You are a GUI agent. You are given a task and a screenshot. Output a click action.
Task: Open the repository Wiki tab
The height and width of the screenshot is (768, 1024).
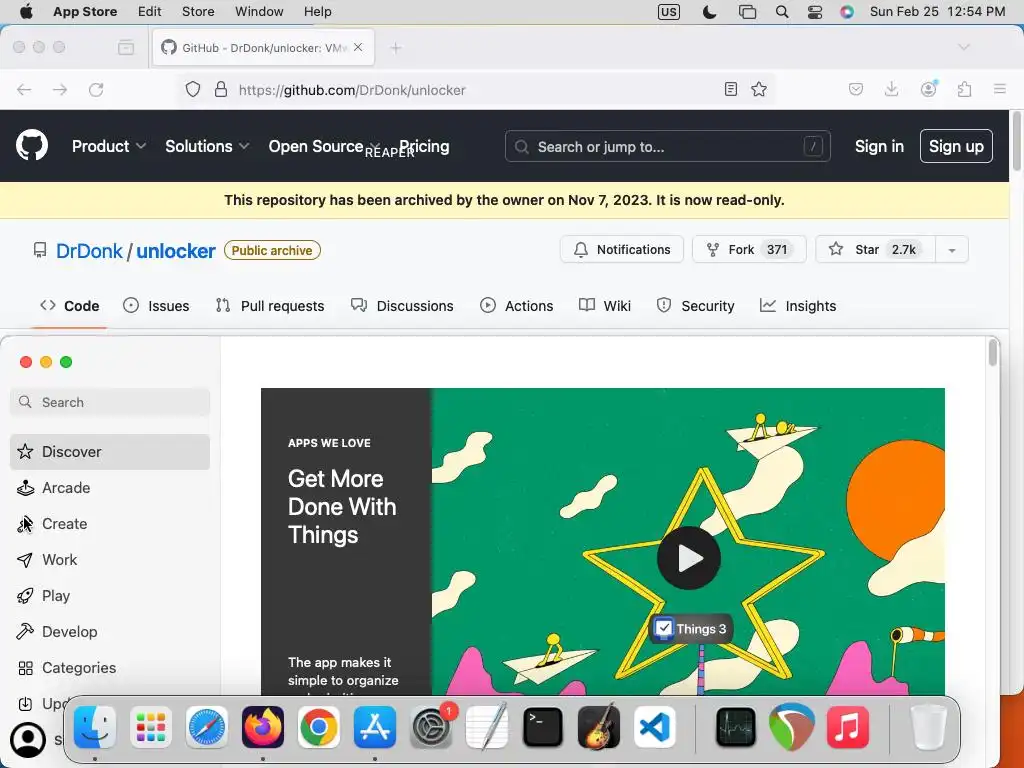(605, 306)
